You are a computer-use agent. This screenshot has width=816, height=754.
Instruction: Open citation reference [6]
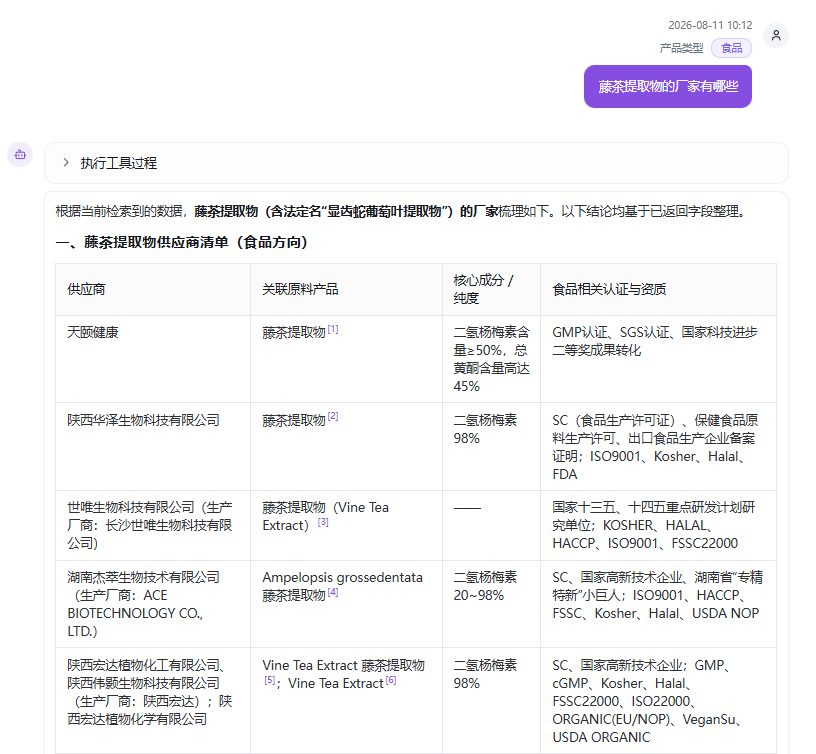coord(391,680)
